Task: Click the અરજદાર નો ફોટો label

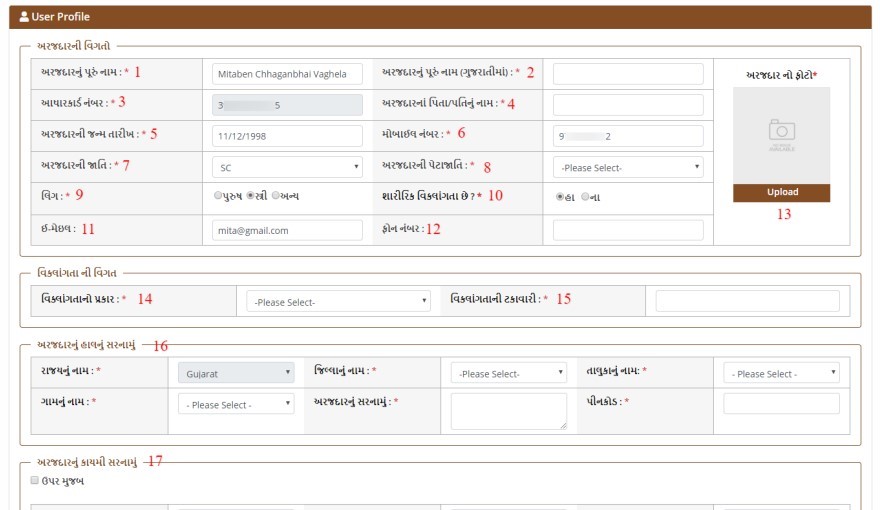Action: pyautogui.click(x=781, y=75)
